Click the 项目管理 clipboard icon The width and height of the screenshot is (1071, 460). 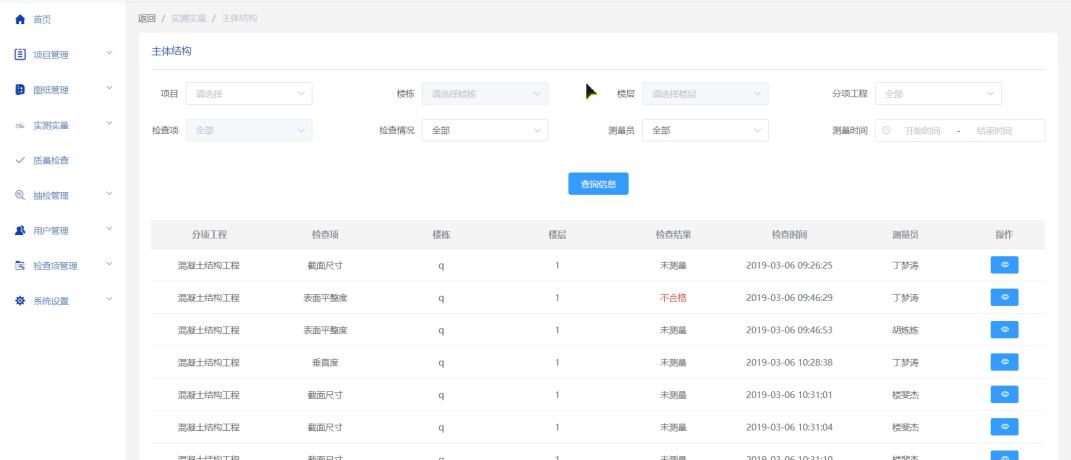20,54
